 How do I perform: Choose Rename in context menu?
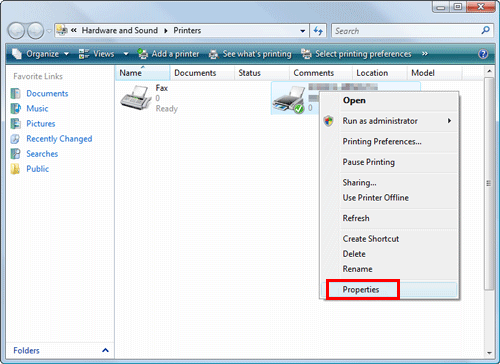(x=357, y=269)
